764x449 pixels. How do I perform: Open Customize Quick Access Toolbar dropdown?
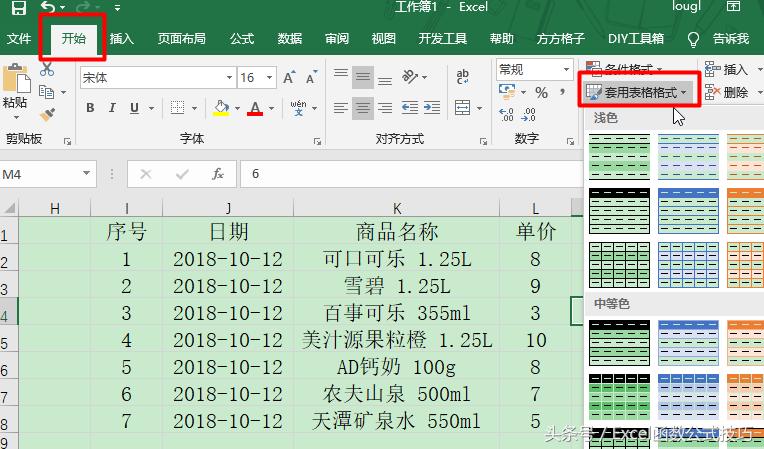[117, 8]
